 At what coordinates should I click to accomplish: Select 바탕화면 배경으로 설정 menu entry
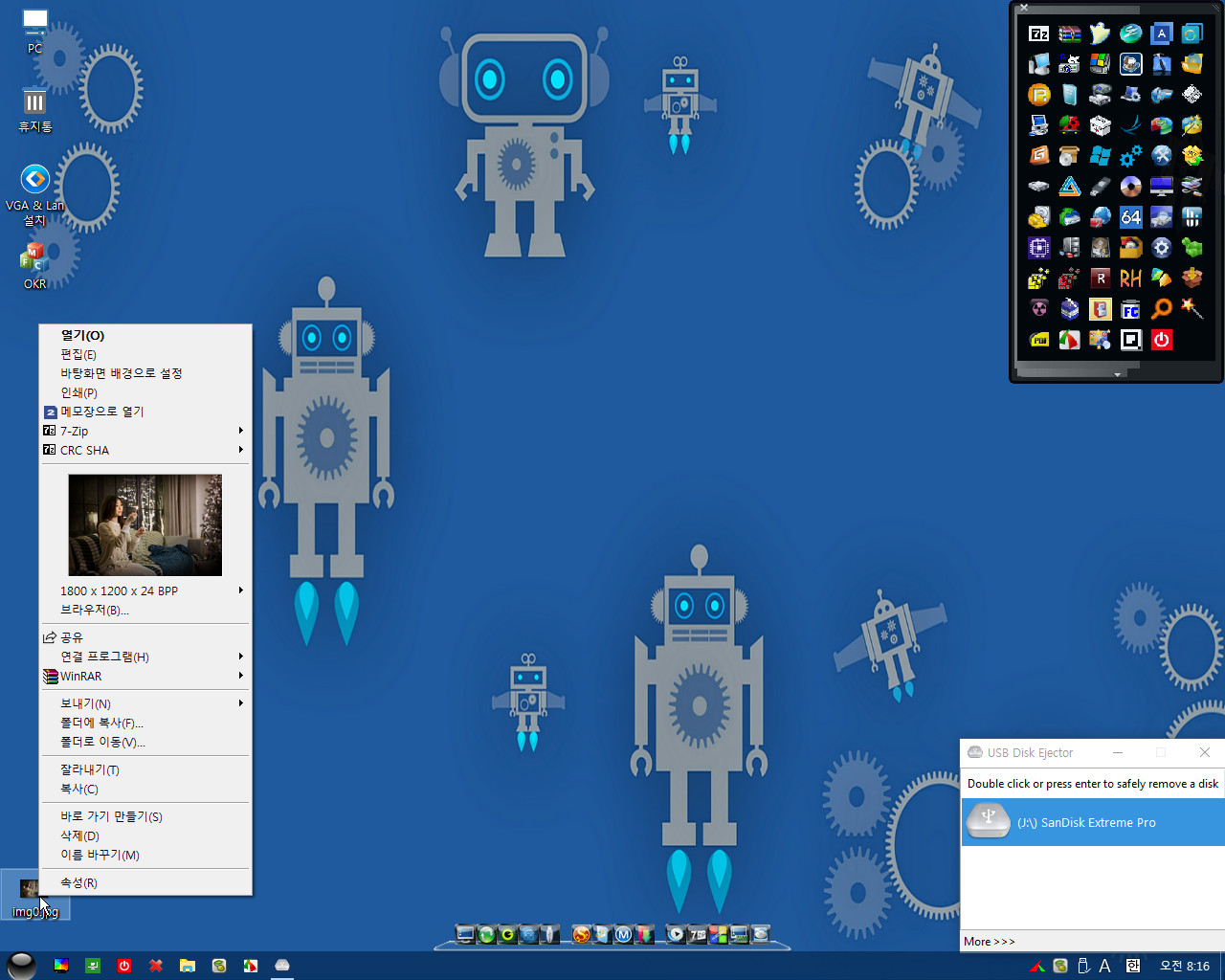pyautogui.click(x=145, y=373)
